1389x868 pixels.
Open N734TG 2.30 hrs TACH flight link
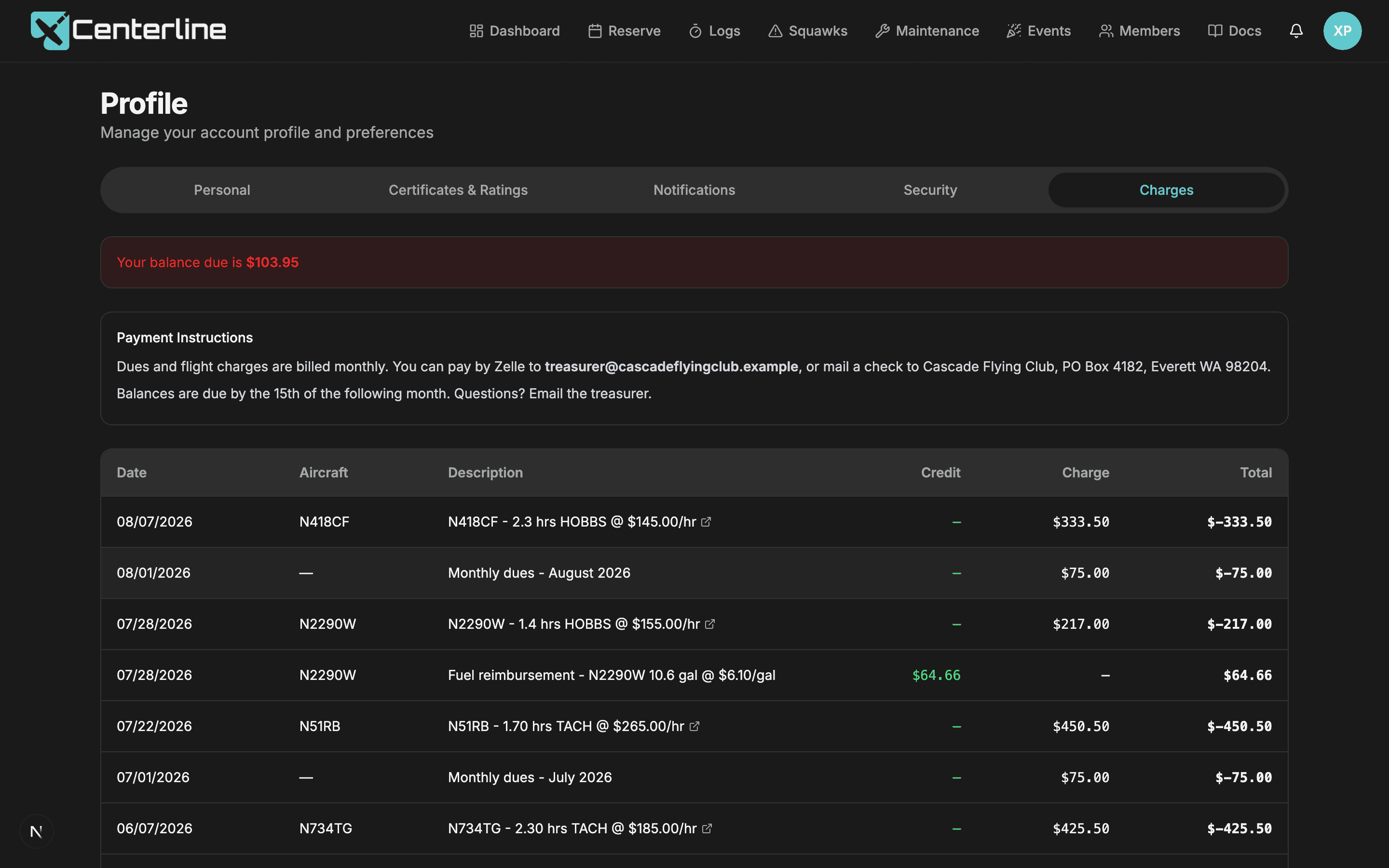580,828
